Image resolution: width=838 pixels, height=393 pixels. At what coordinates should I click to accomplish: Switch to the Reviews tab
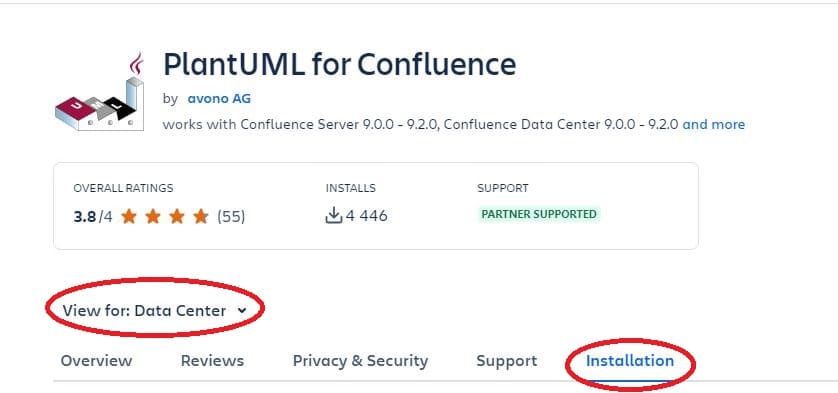212,361
